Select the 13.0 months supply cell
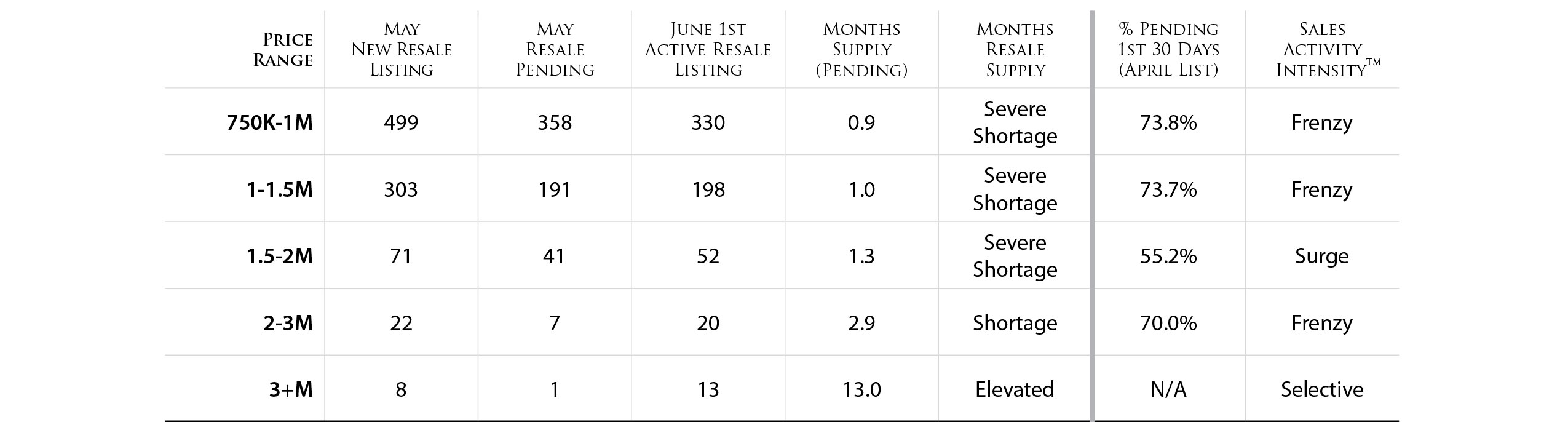 (861, 389)
